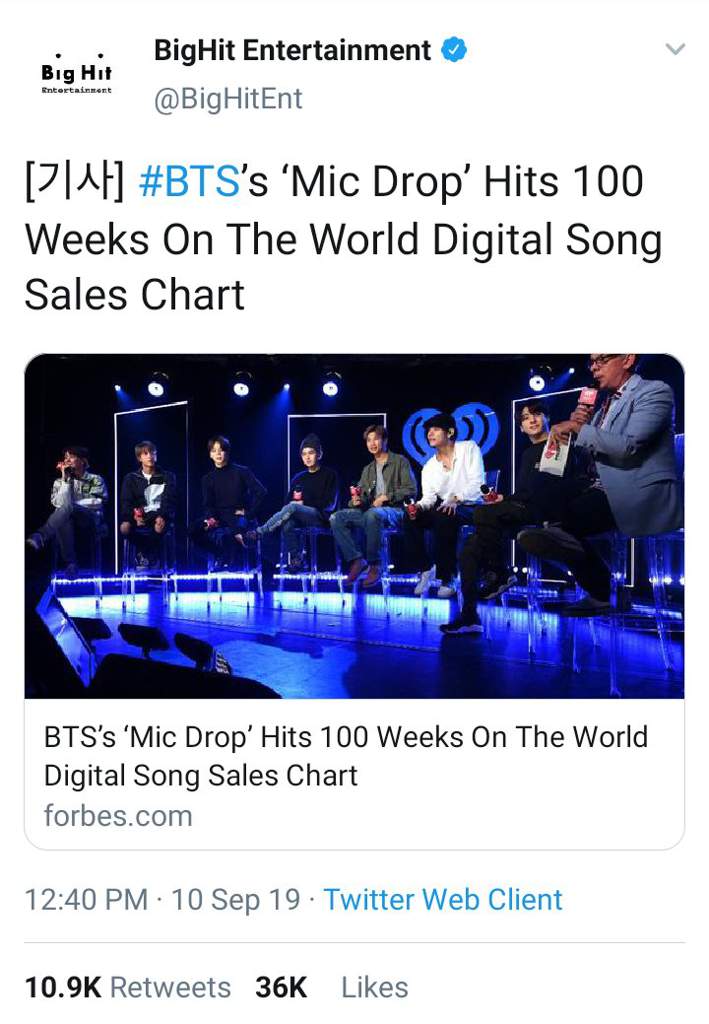Screen dimensions: 709x1024
Task: Click the 12:40 PM timestamp
Action: coord(86,899)
